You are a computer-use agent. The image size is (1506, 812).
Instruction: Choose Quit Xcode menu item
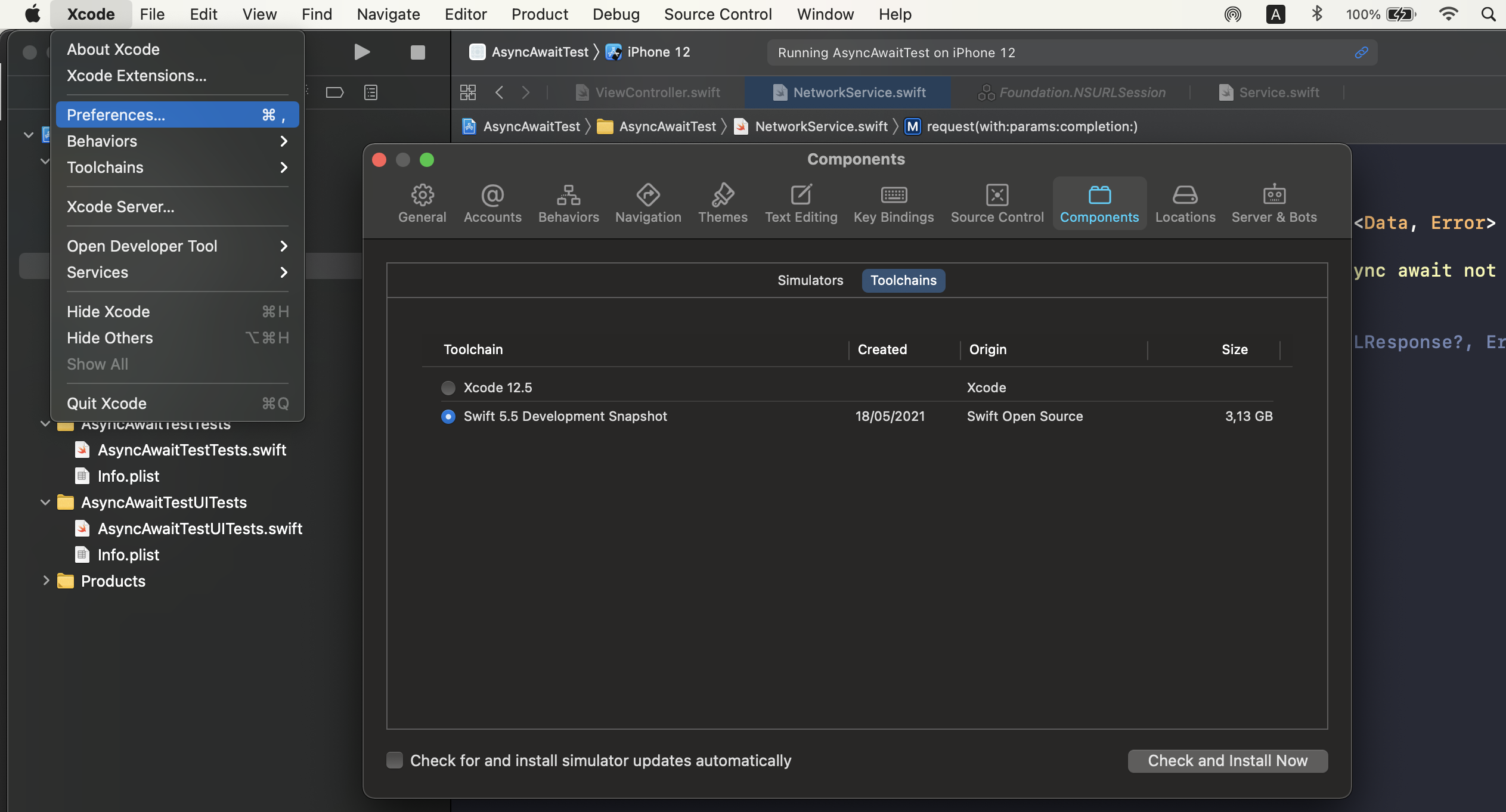click(177, 404)
